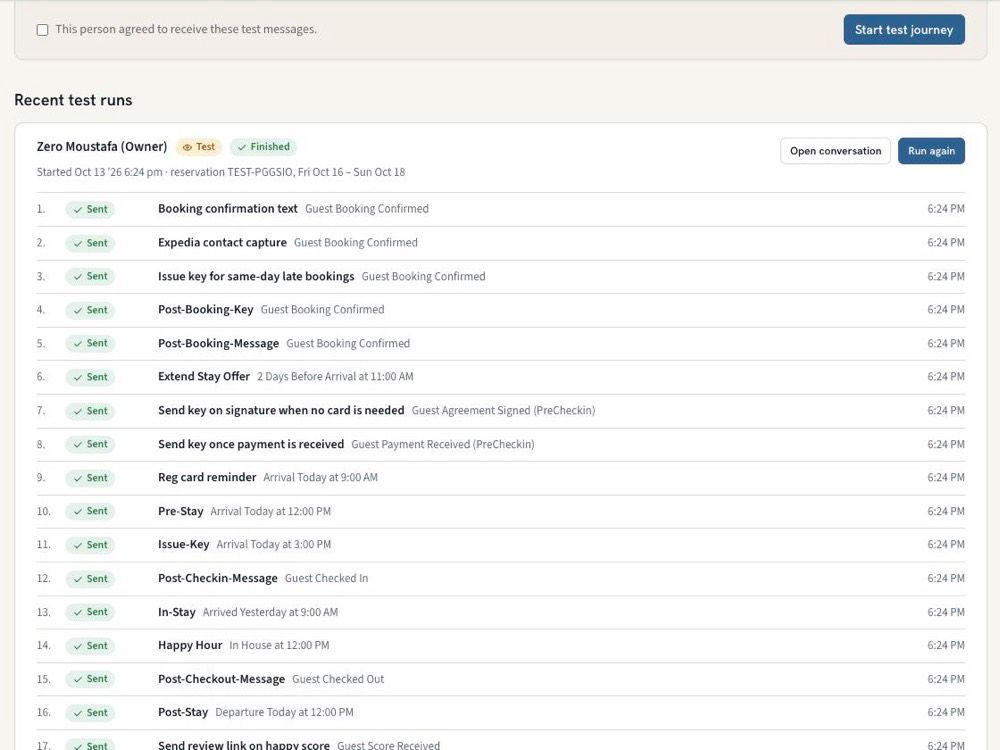Viewport: 1000px width, 750px height.
Task: Click Departure Today at 12:00 PM trigger
Action: (284, 712)
